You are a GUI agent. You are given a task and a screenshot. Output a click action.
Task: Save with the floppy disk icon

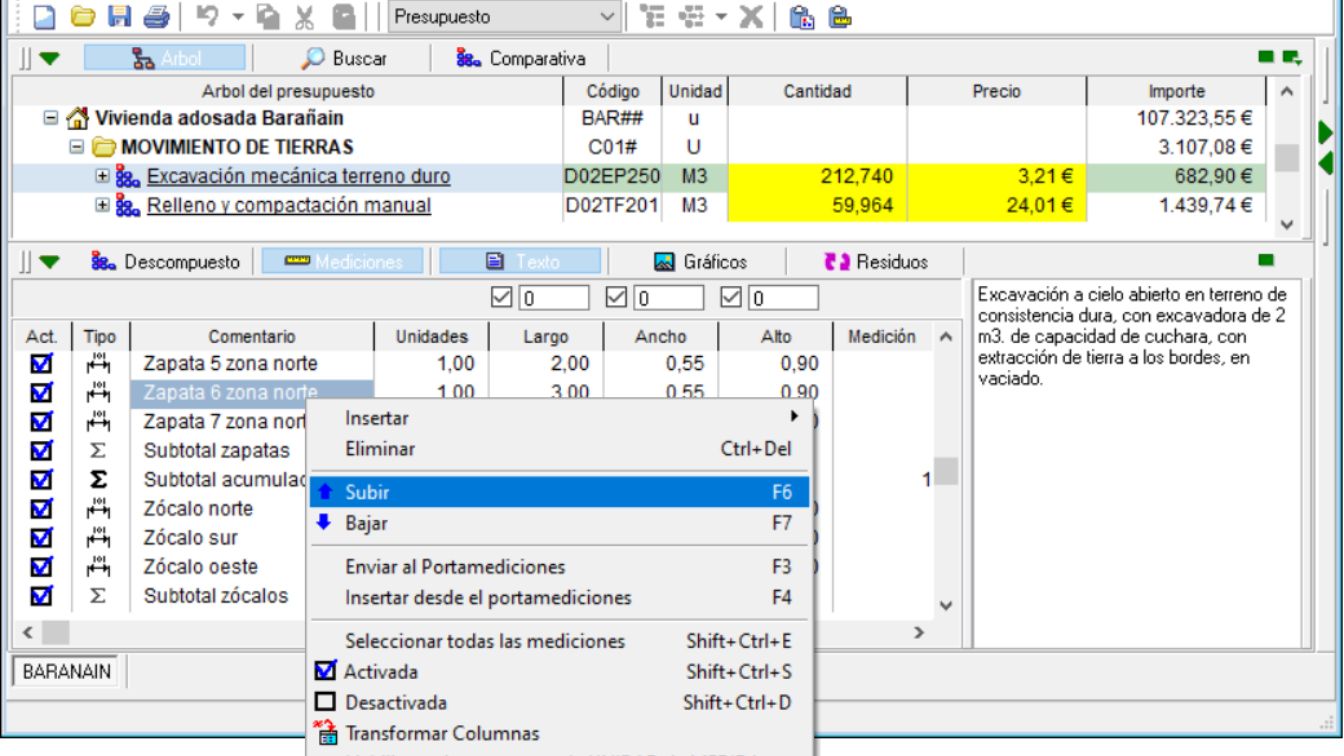(x=119, y=17)
